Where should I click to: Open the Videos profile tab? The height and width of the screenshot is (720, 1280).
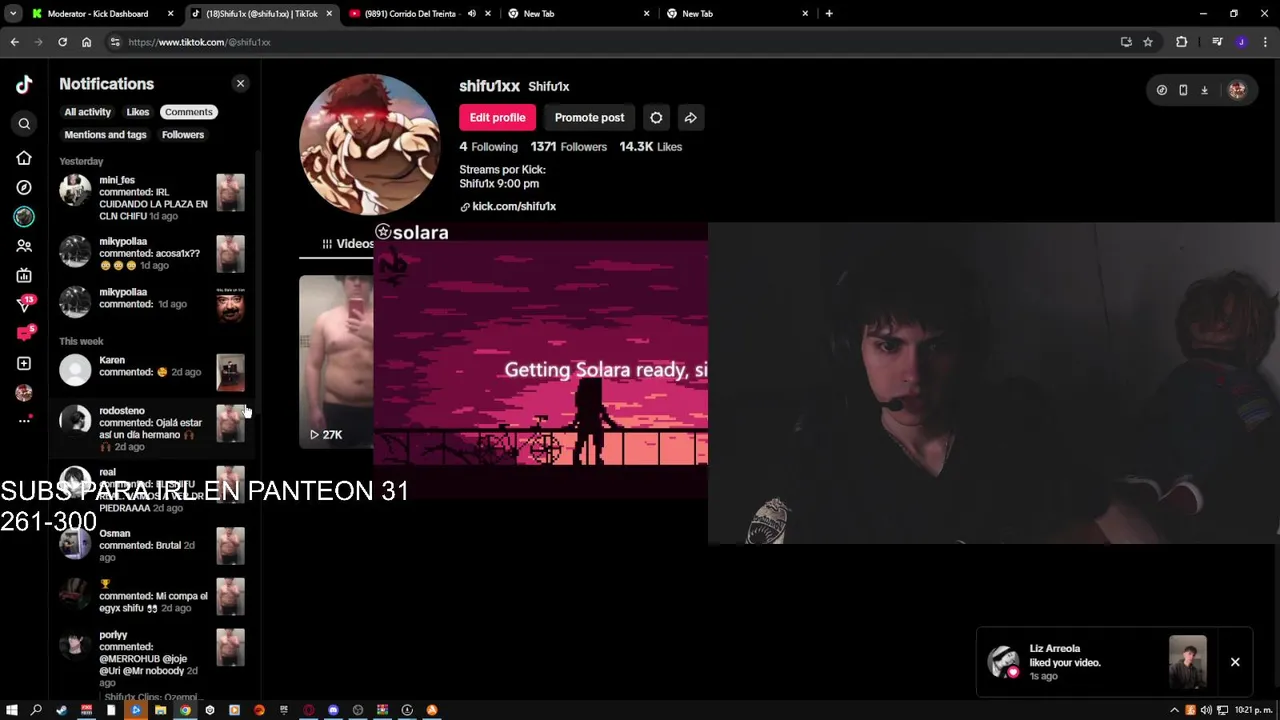(348, 244)
